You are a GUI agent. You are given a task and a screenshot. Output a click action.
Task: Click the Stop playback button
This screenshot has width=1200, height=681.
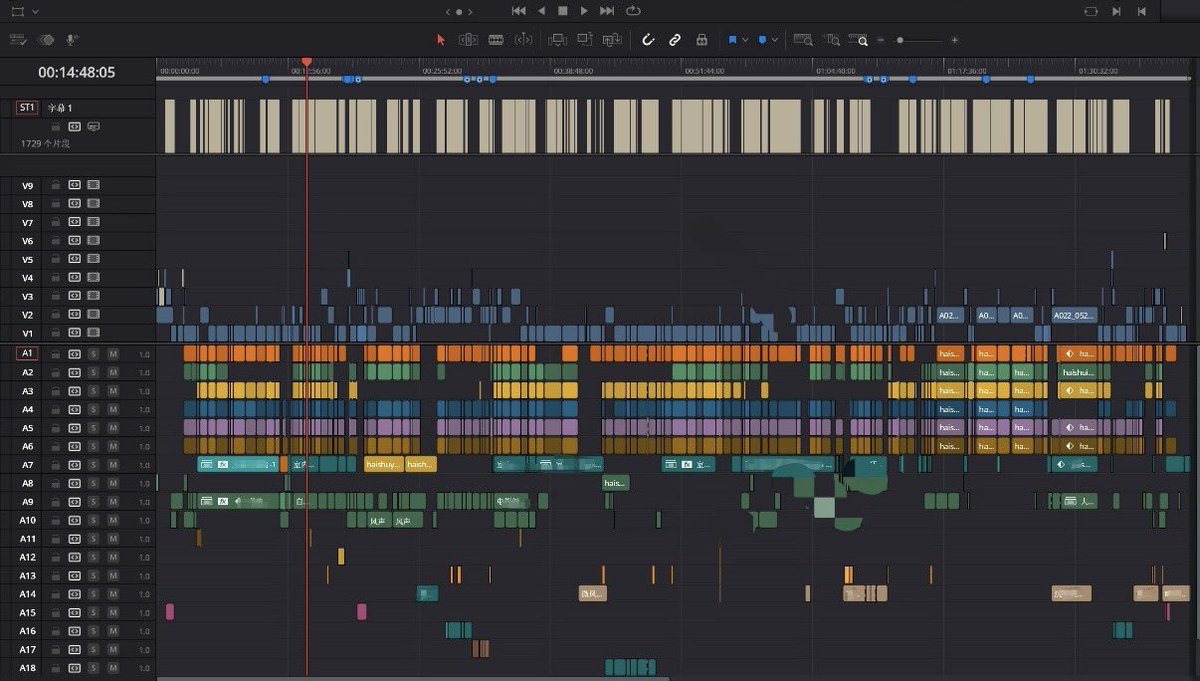coord(563,10)
